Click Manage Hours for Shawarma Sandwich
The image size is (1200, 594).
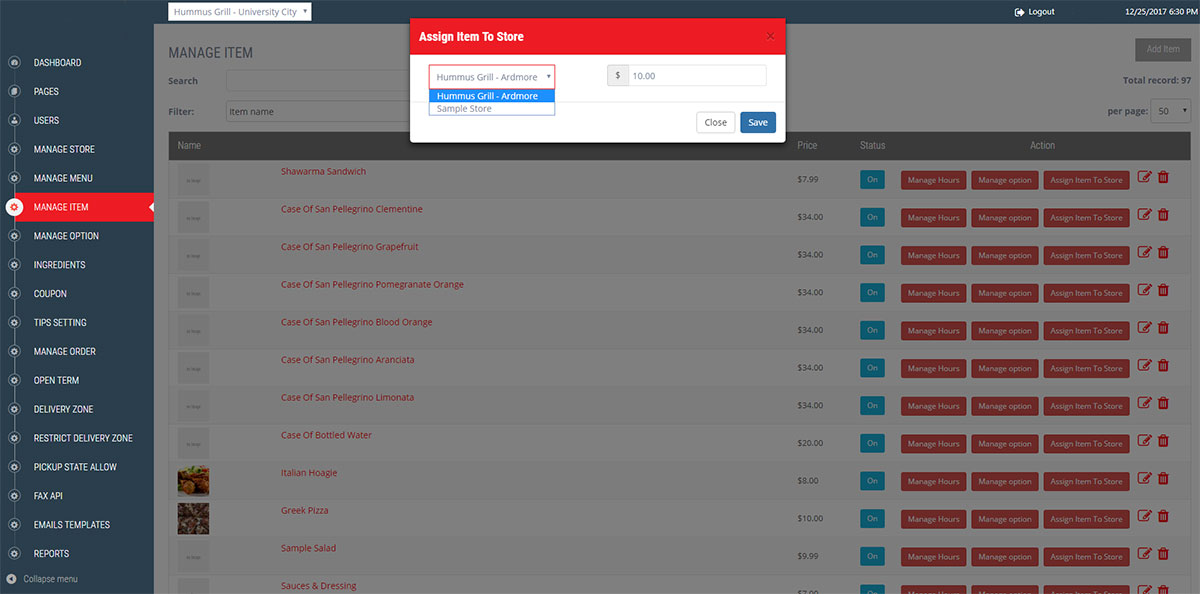click(x=934, y=180)
